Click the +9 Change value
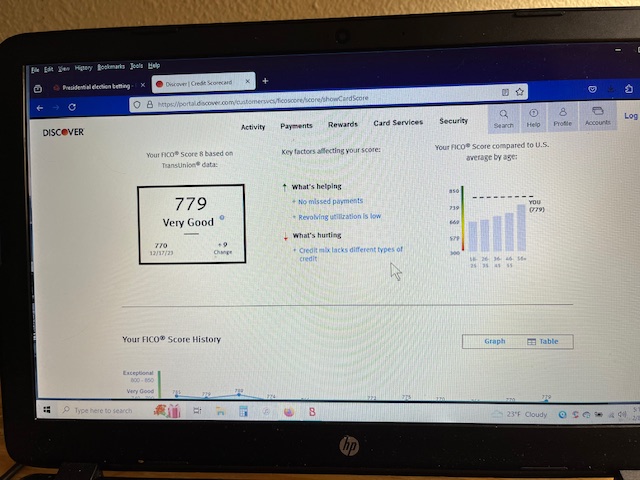640x480 pixels. tap(223, 248)
